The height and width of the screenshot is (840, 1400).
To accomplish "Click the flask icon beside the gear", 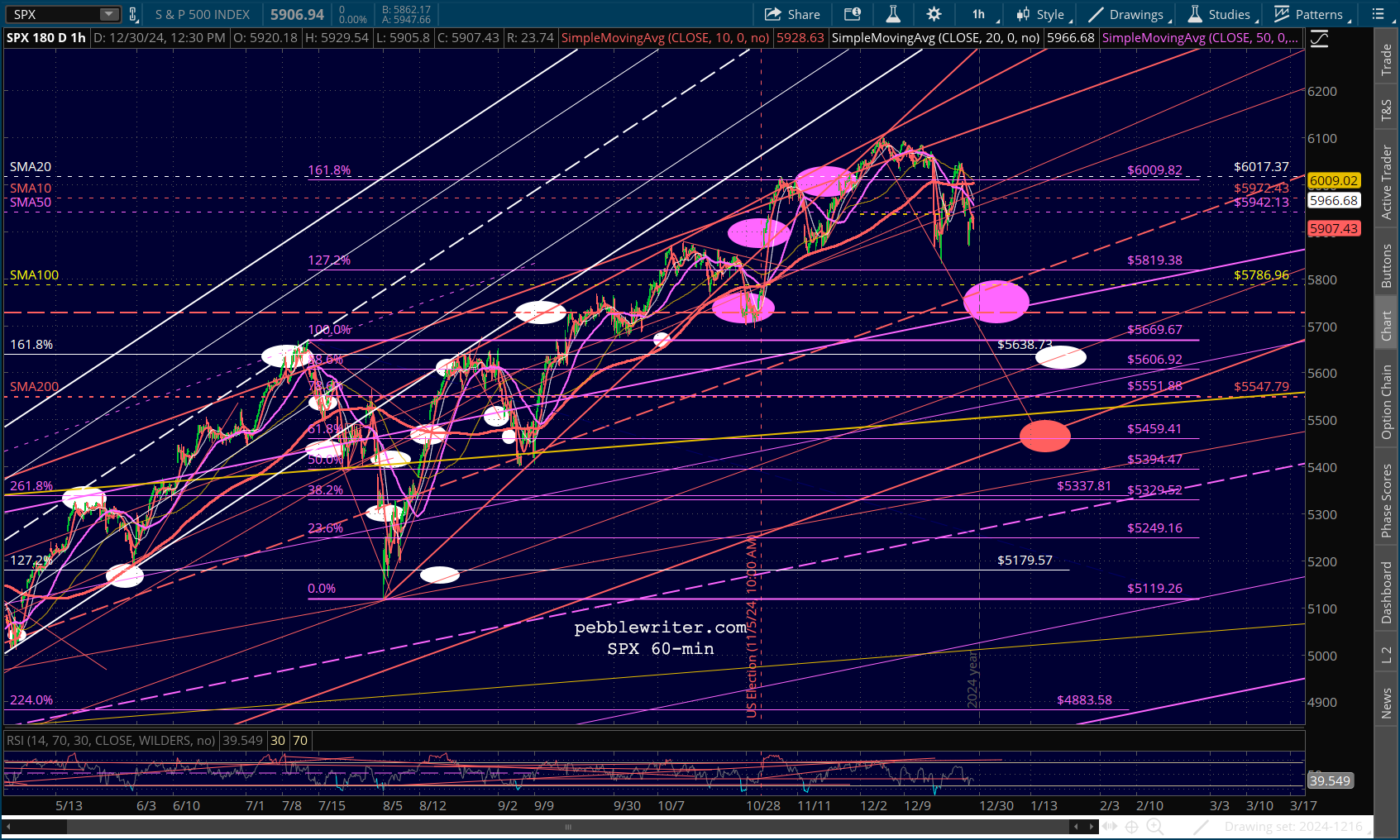I will coord(893,14).
